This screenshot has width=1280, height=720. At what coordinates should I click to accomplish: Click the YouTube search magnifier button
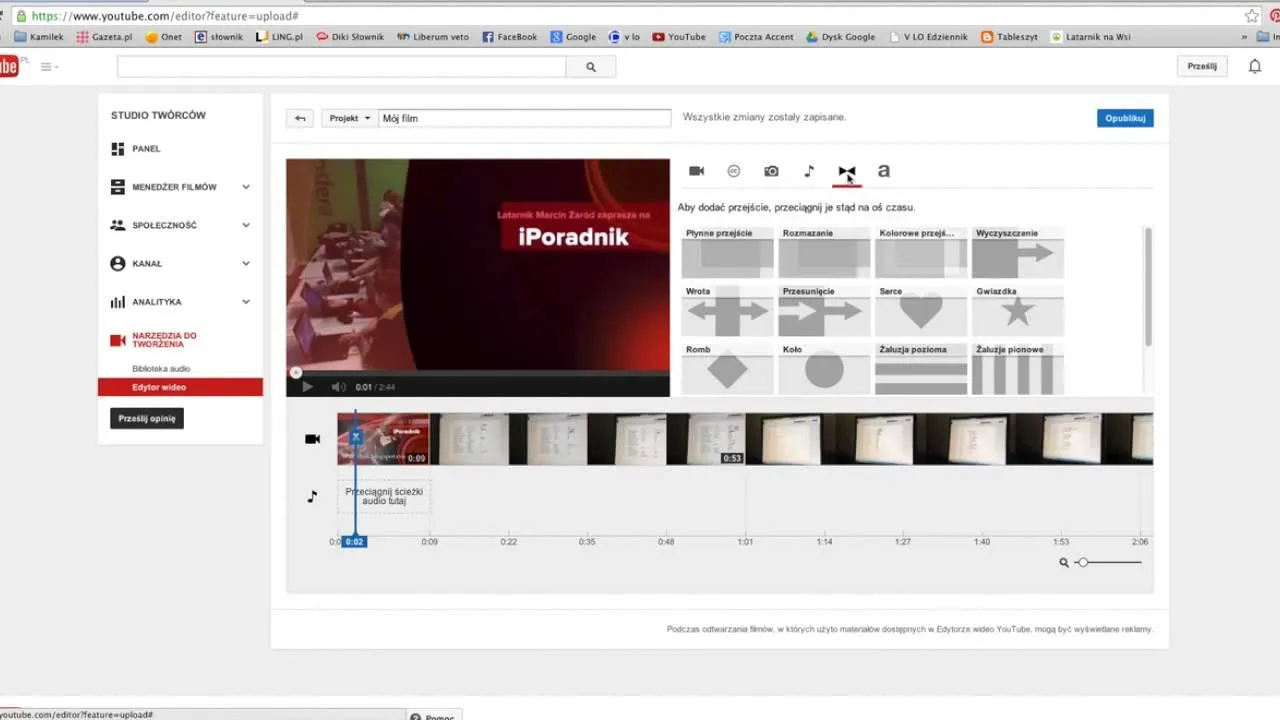(x=591, y=67)
